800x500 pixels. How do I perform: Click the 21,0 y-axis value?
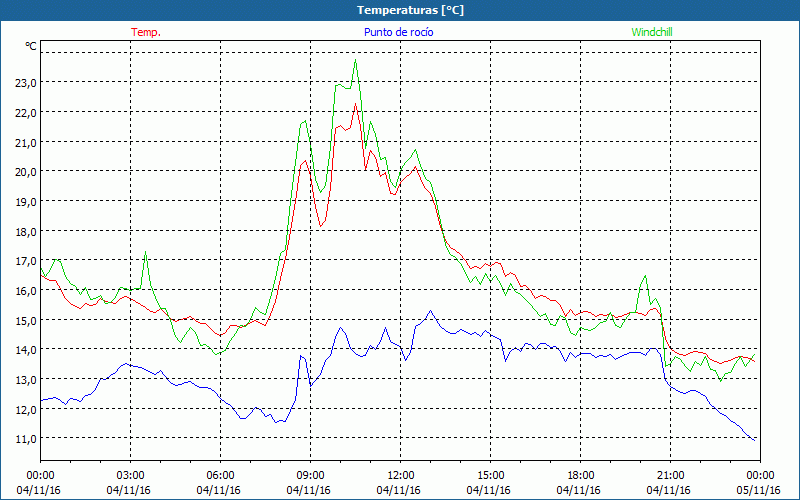pyautogui.click(x=26, y=143)
